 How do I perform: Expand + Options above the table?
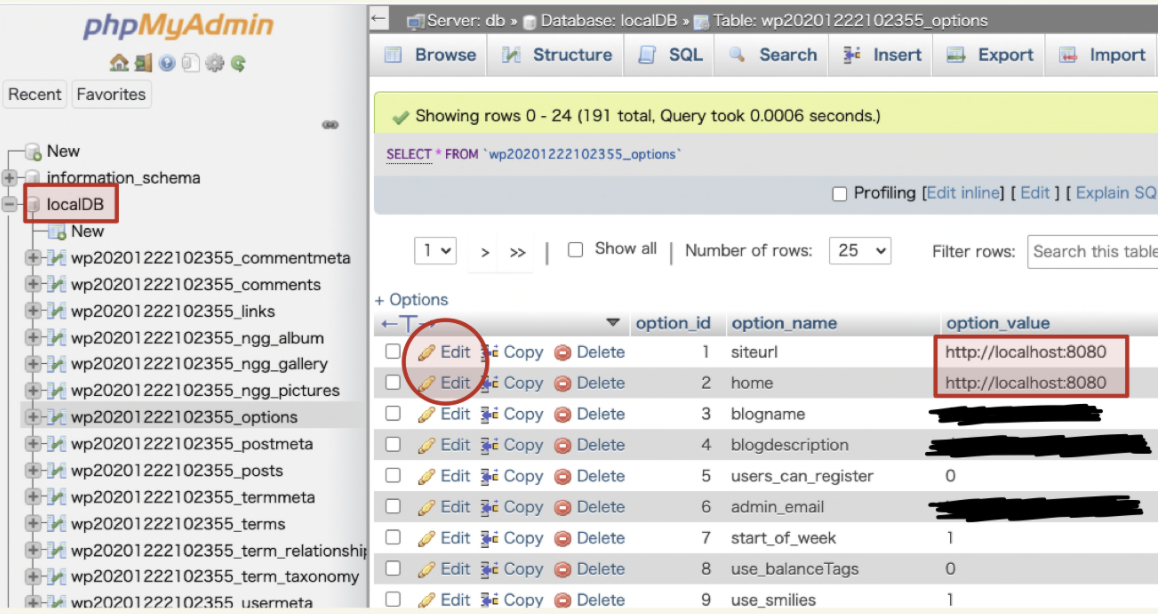point(411,300)
